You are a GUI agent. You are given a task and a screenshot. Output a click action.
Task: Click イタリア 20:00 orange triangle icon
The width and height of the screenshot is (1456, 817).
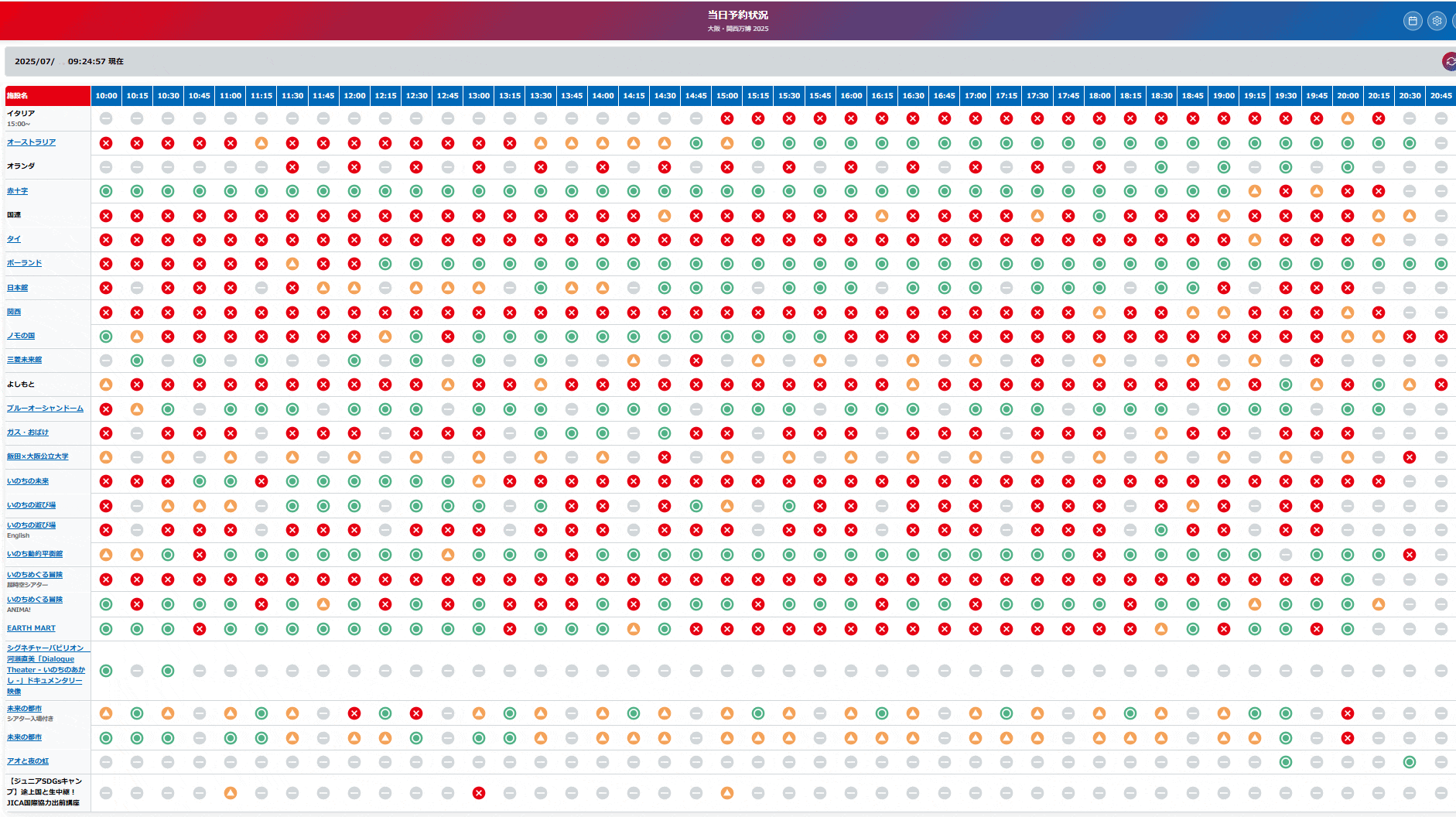click(1348, 118)
